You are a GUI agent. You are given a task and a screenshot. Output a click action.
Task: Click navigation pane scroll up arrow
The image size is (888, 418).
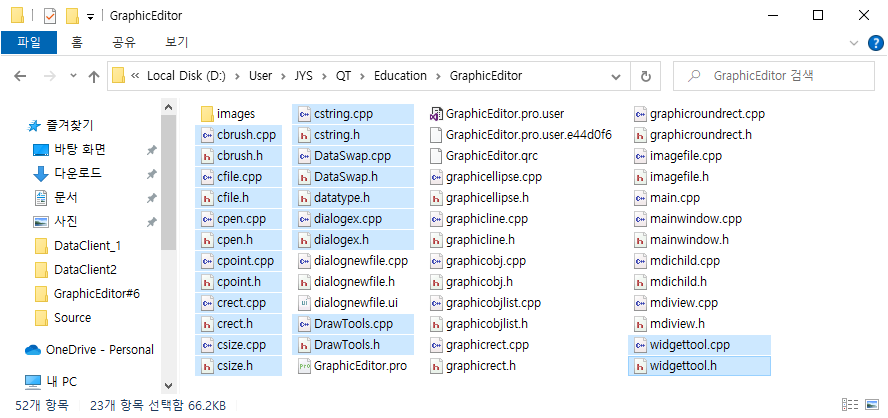coord(168,108)
